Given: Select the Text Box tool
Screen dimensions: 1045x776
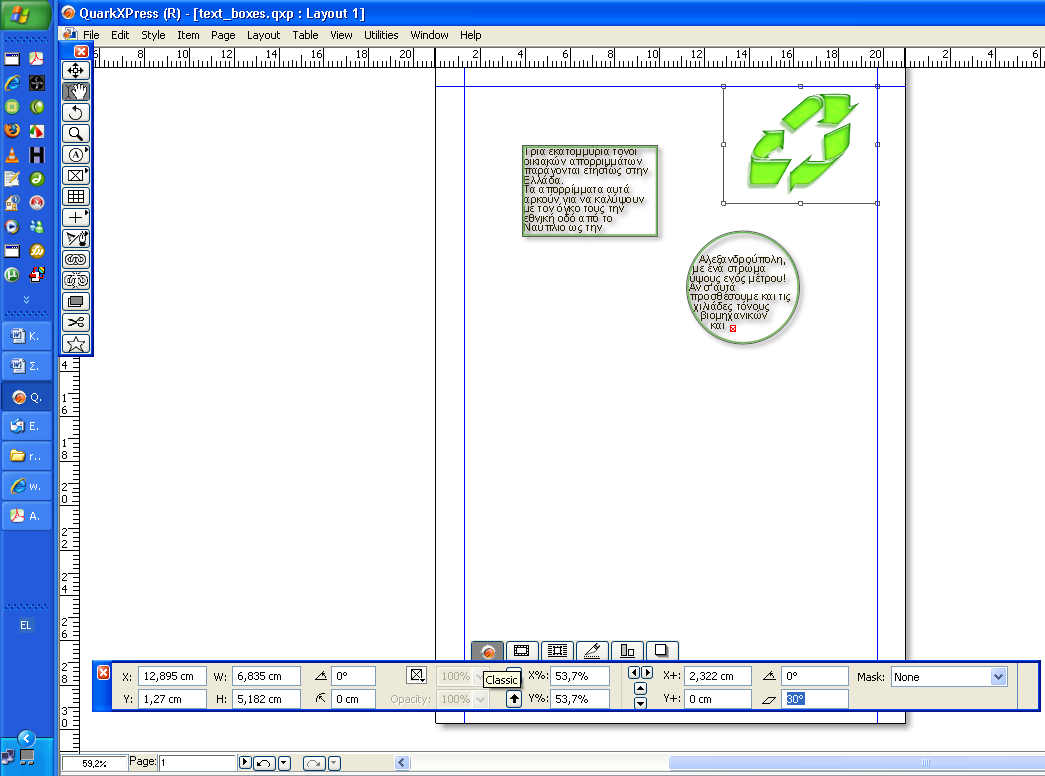Looking at the screenshot, I should [75, 155].
